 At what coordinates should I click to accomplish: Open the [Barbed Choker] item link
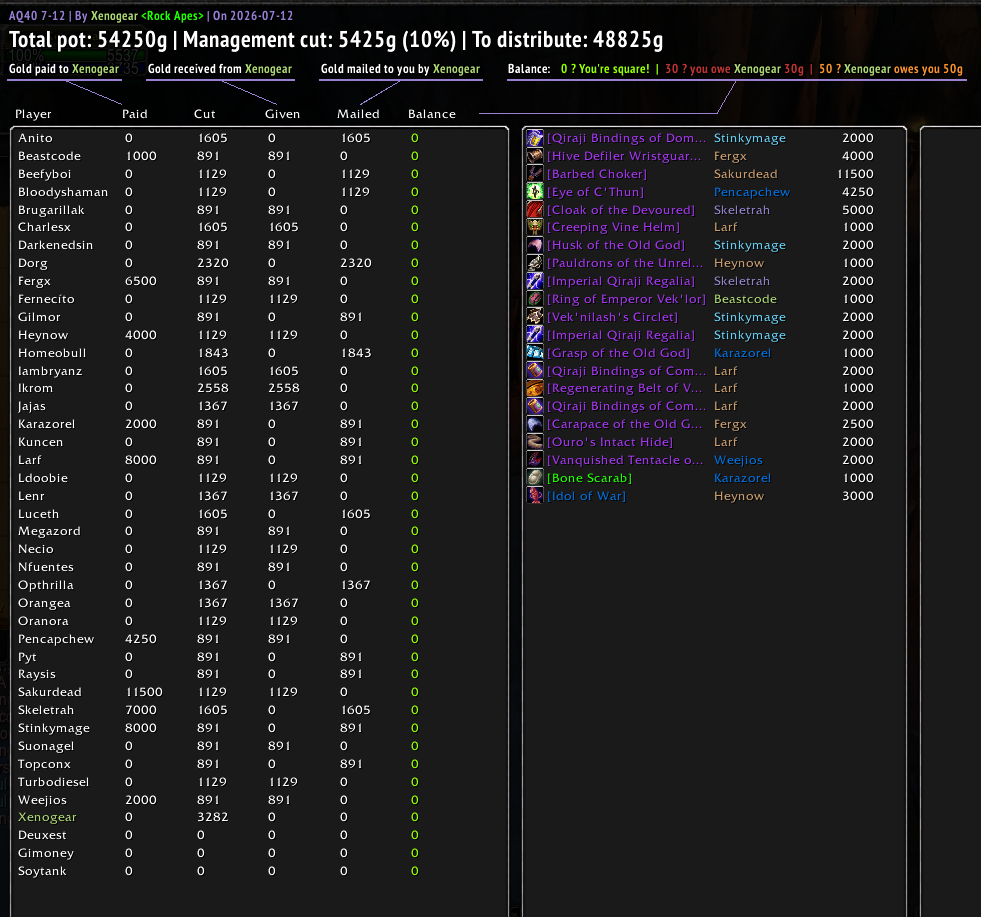pos(597,174)
